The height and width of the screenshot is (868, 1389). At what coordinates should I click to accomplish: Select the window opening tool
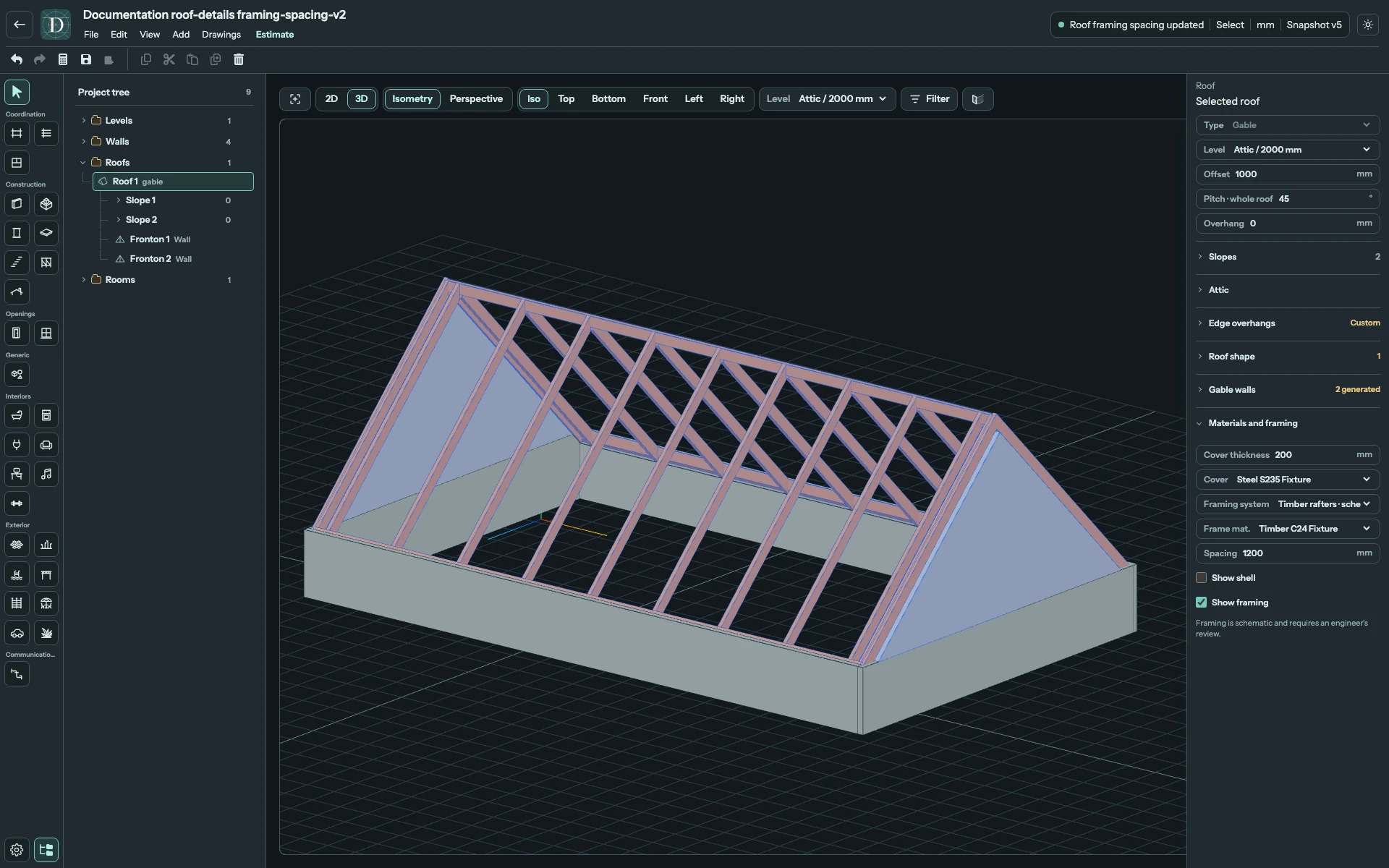click(x=46, y=333)
